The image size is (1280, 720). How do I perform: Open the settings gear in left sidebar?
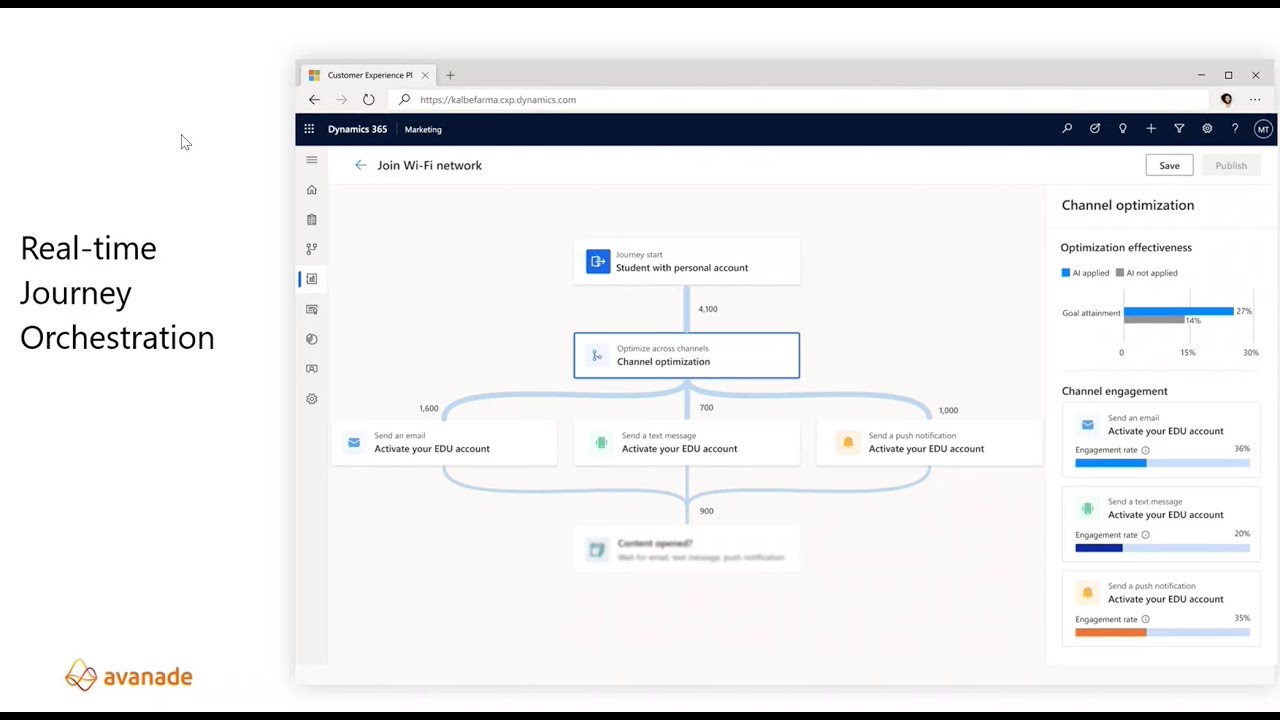[312, 399]
